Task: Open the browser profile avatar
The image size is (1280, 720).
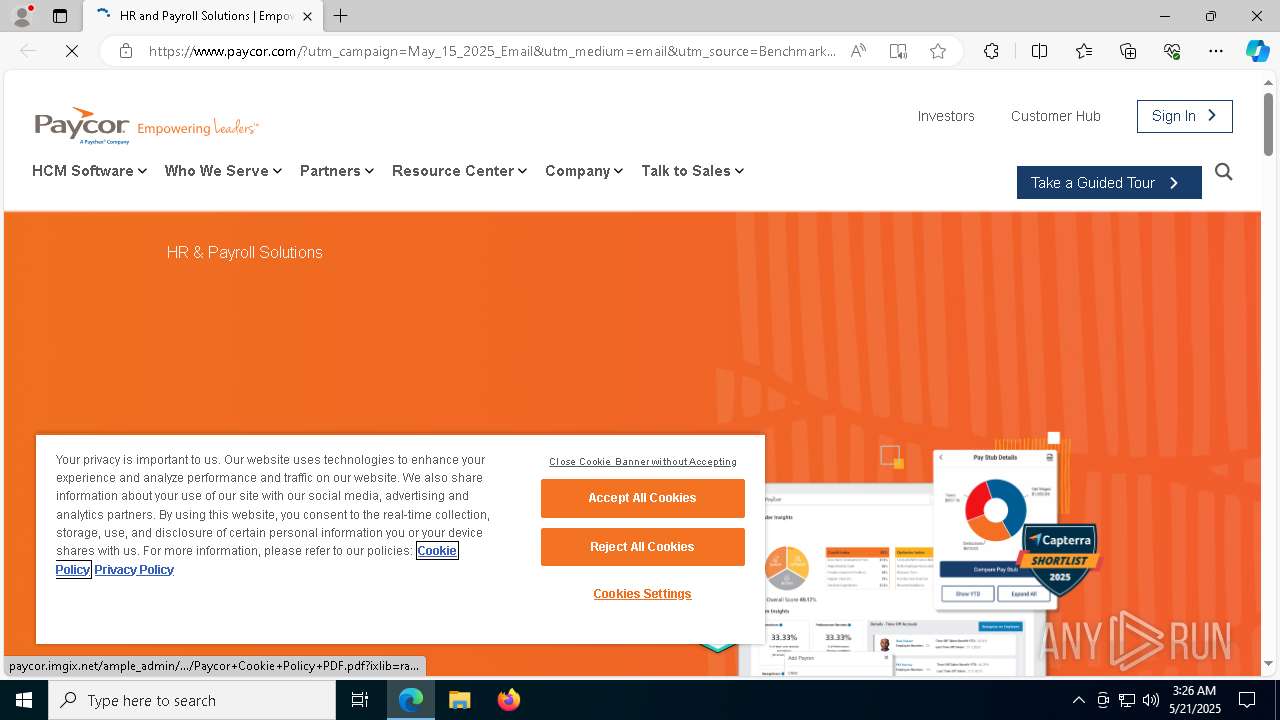Action: click(22, 16)
